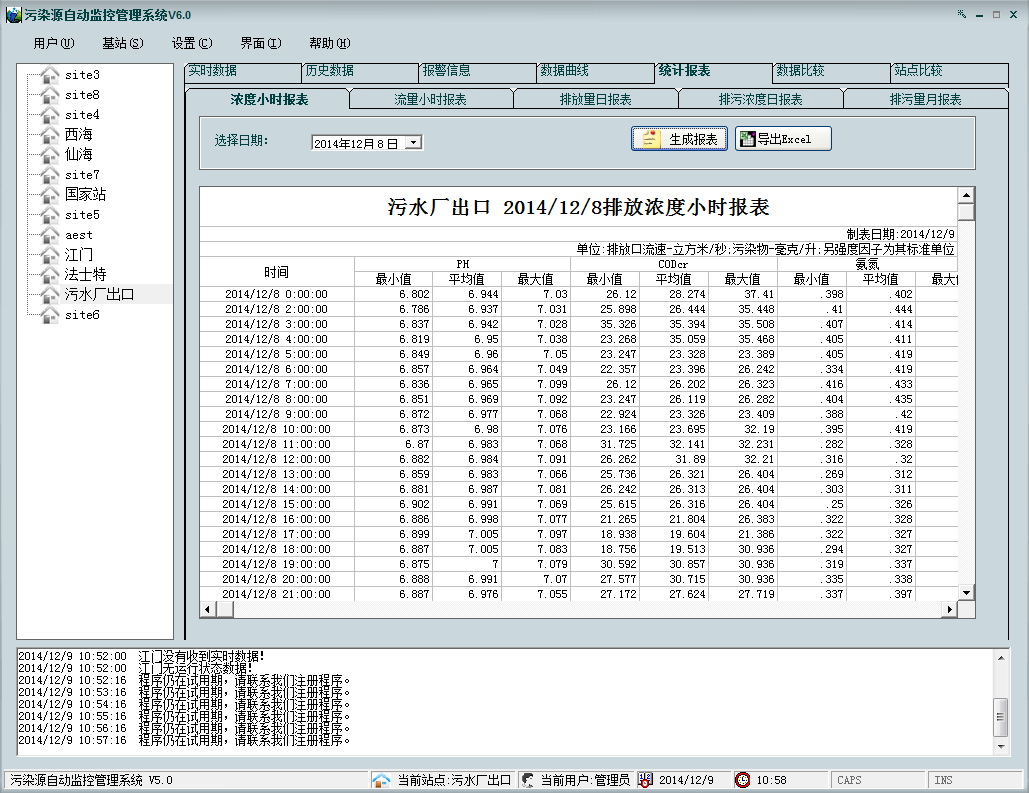Click the house icon beside 西海
Screen dimensions: 1029x793
pyautogui.click(x=50, y=135)
